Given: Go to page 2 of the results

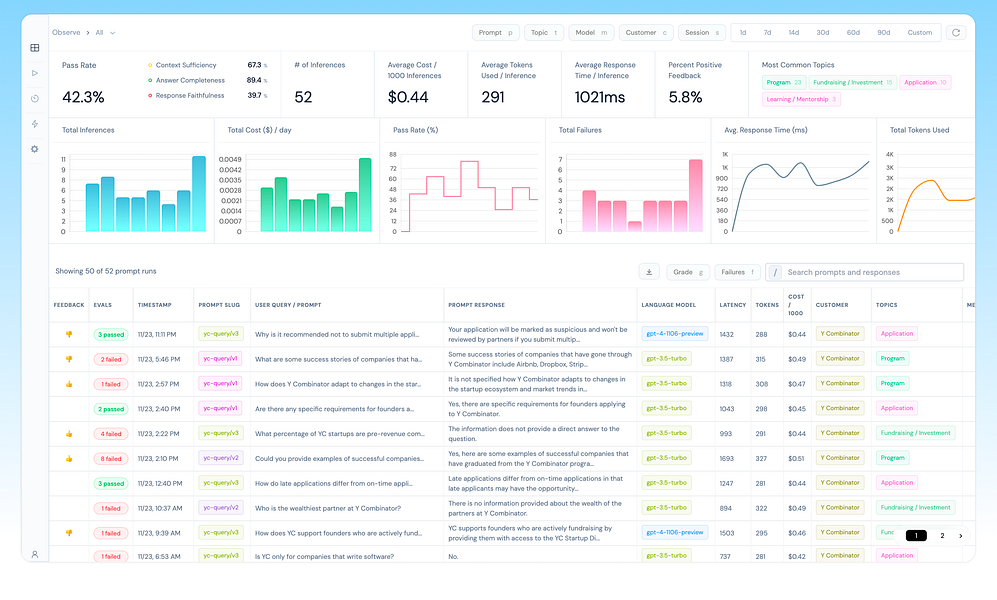Looking at the screenshot, I should click(942, 536).
